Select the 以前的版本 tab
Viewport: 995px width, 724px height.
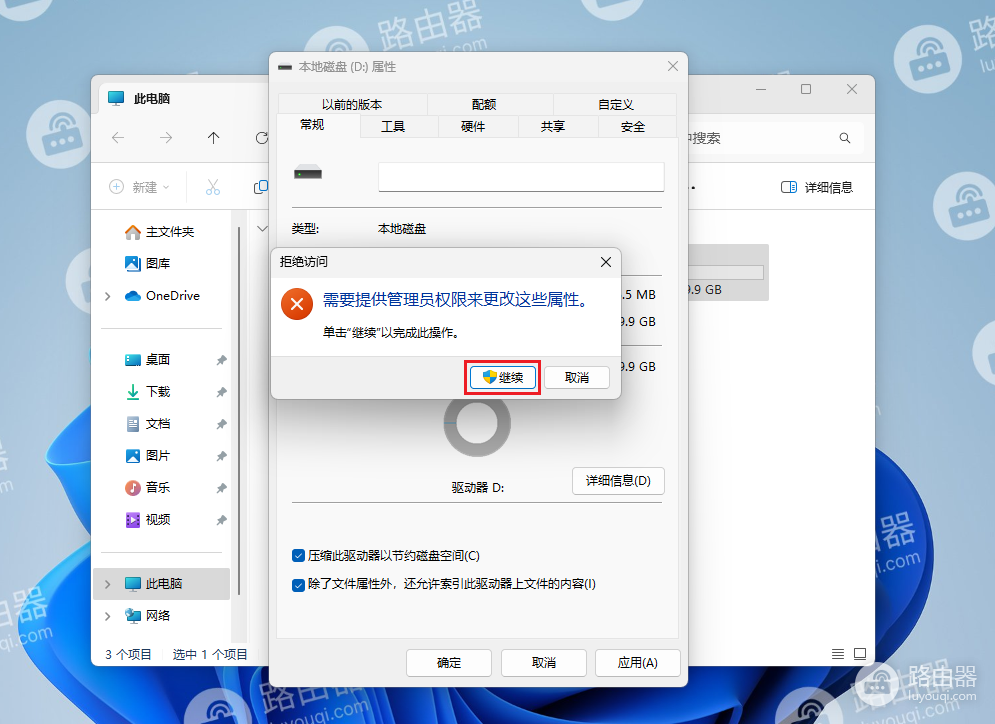pyautogui.click(x=352, y=104)
